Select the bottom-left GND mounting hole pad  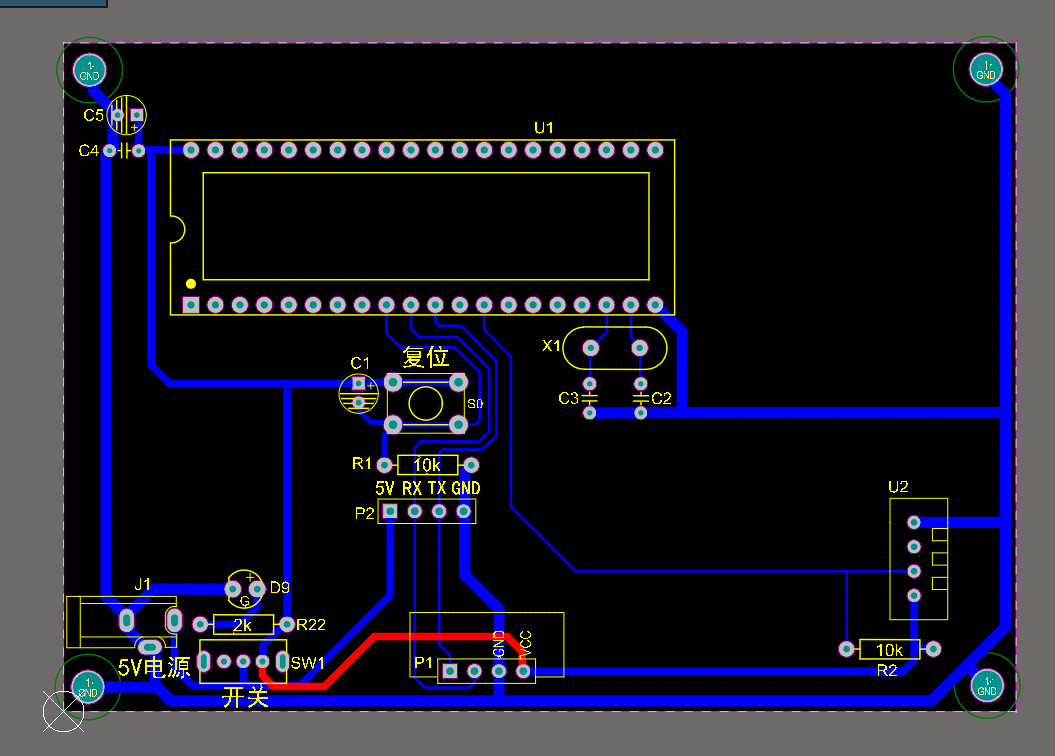tap(88, 687)
